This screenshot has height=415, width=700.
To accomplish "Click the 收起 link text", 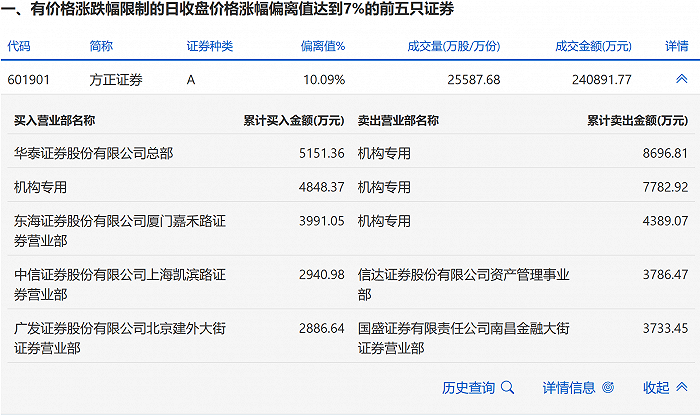I will click(656, 387).
